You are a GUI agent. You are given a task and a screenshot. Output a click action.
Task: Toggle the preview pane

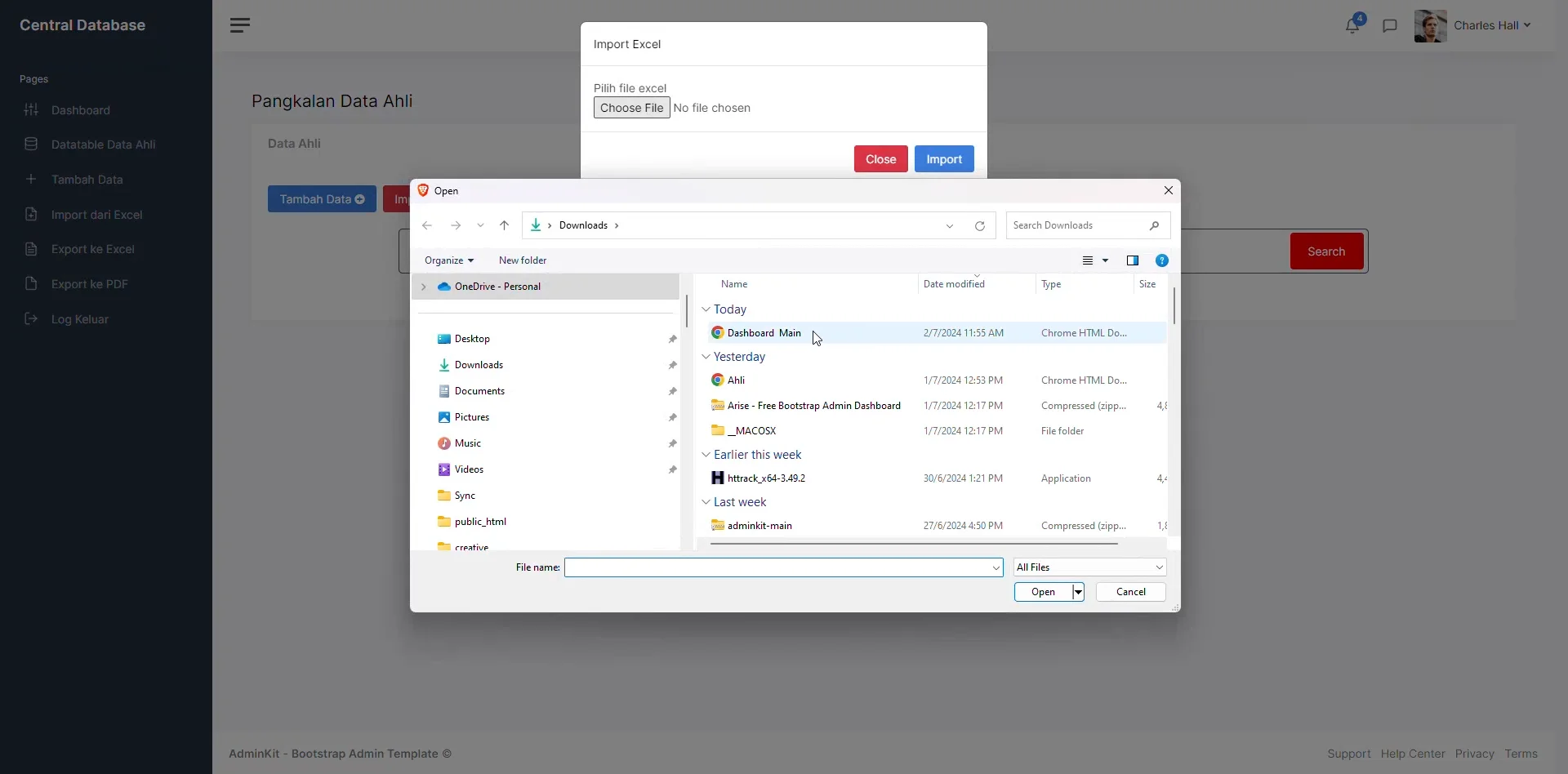coord(1132,260)
